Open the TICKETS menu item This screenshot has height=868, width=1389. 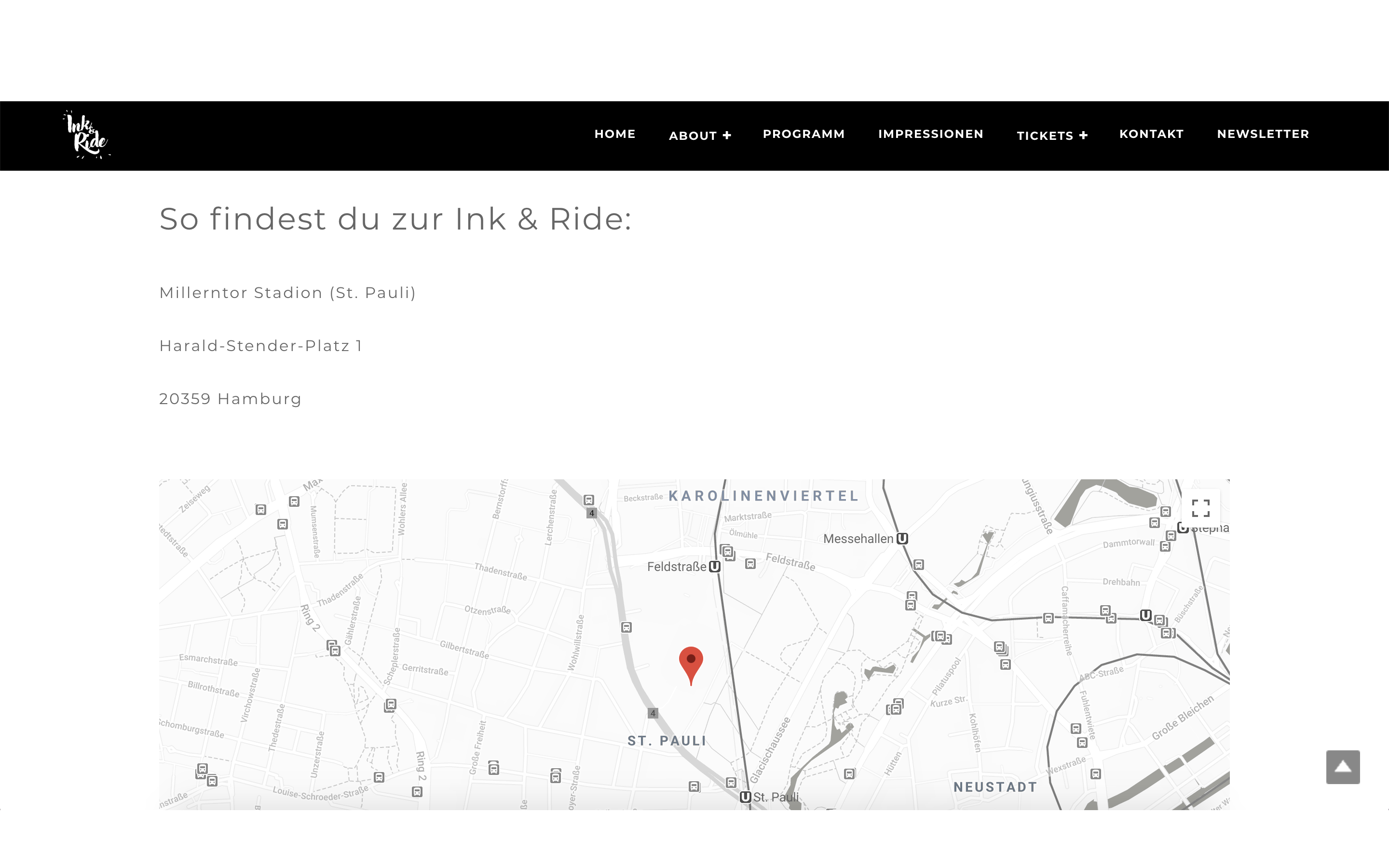(1045, 136)
